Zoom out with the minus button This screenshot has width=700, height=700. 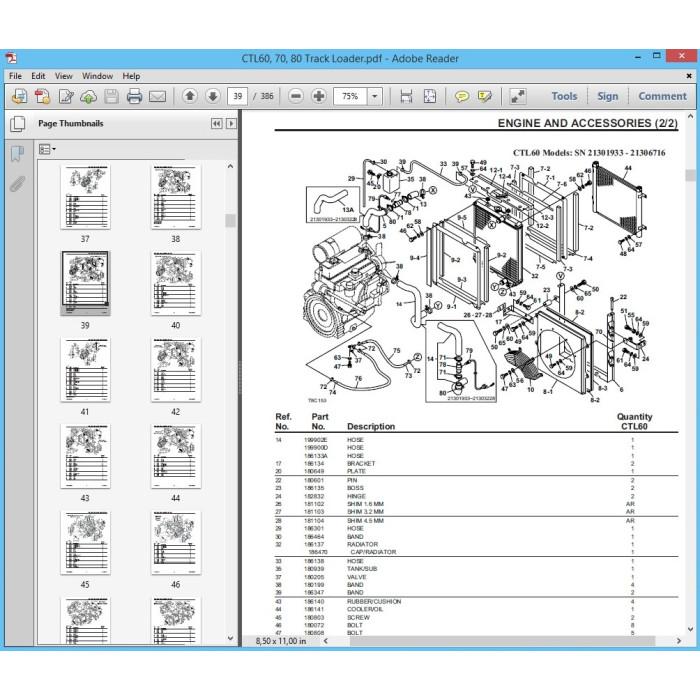click(296, 96)
